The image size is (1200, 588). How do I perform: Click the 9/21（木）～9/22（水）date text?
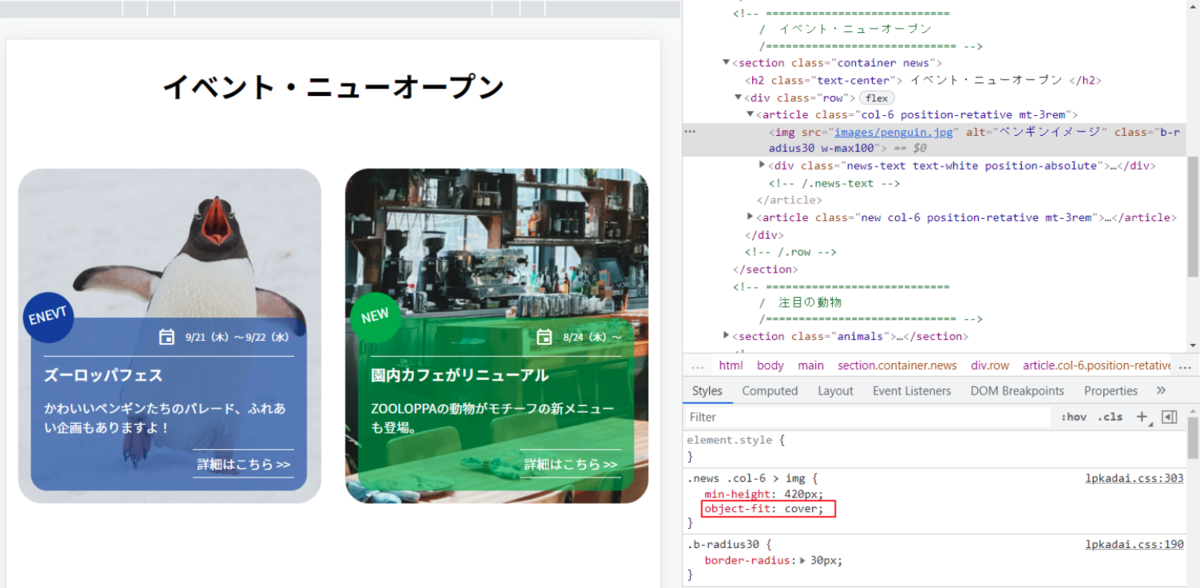[237, 338]
